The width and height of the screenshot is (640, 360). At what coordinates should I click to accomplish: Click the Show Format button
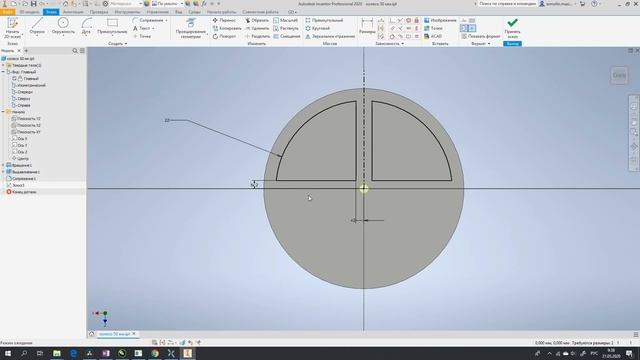click(x=481, y=36)
